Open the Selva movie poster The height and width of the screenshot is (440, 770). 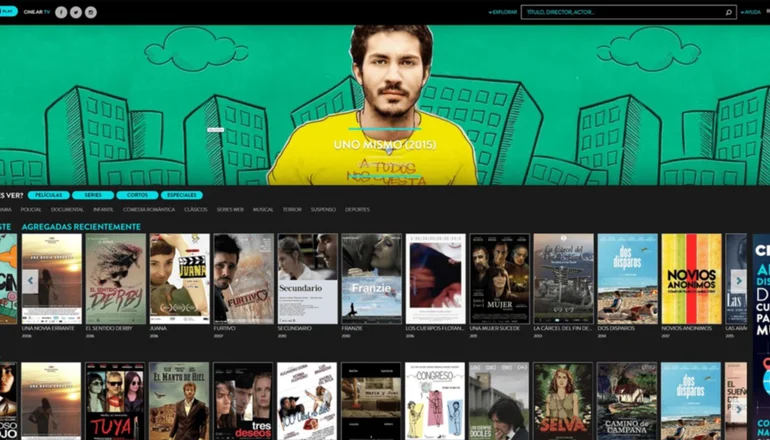(x=563, y=401)
